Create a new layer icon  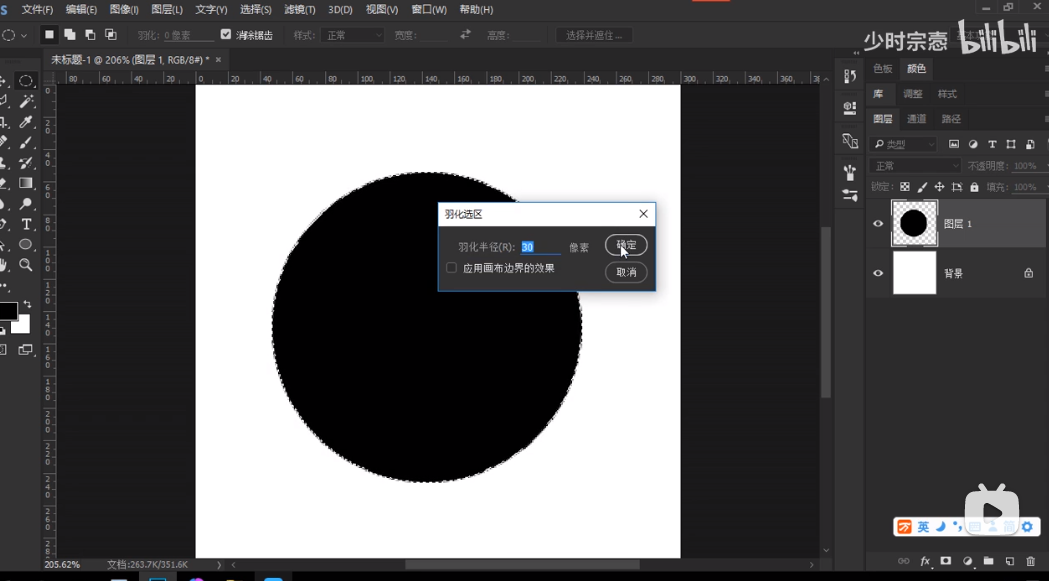click(x=1010, y=561)
